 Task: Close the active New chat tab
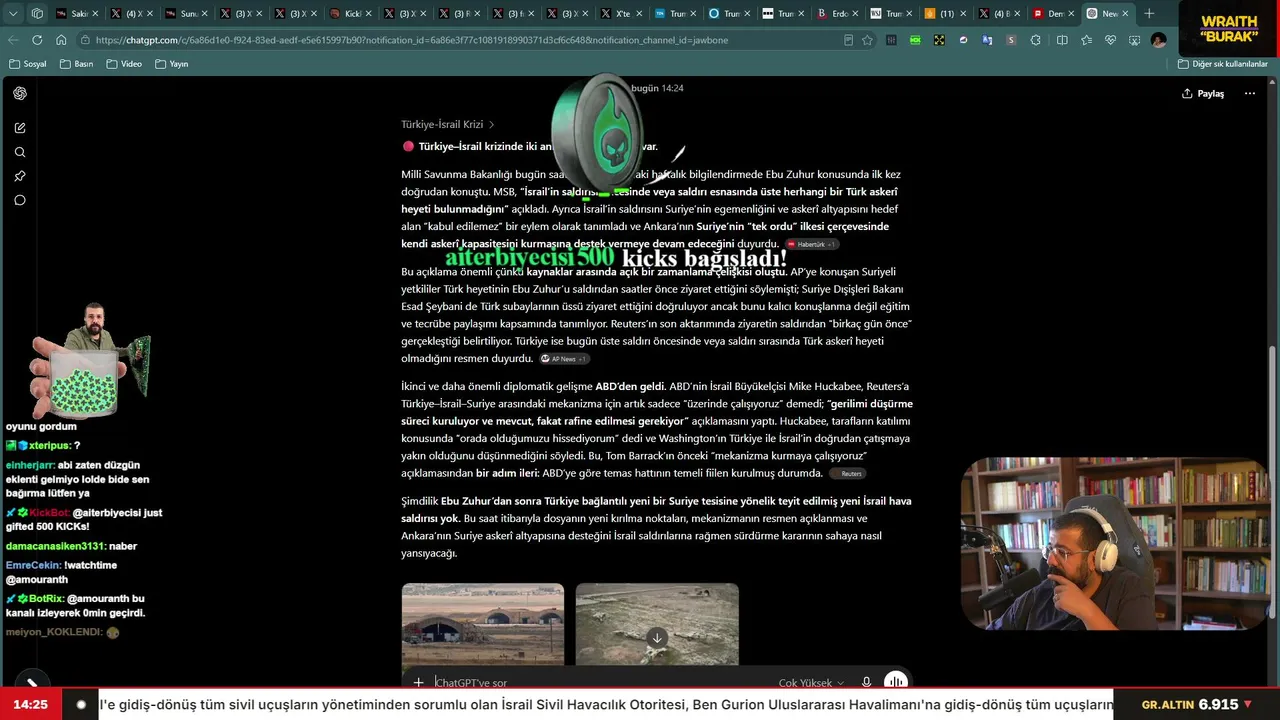coord(1125,14)
